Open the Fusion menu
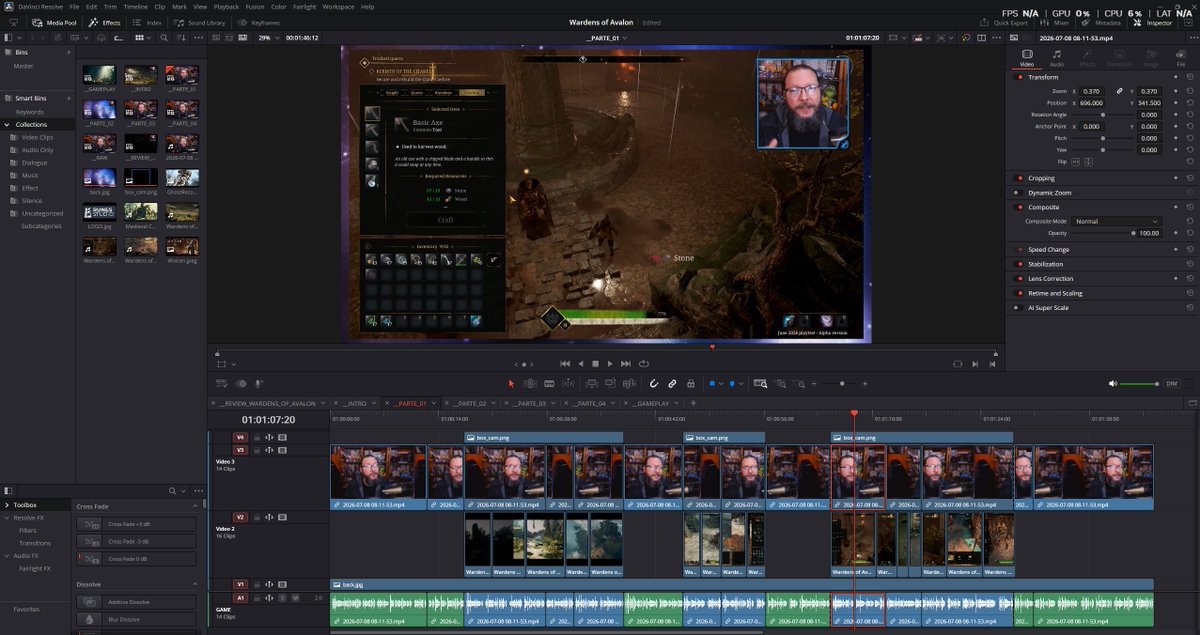Screen dimensions: 1200x635 (x=254, y=7)
